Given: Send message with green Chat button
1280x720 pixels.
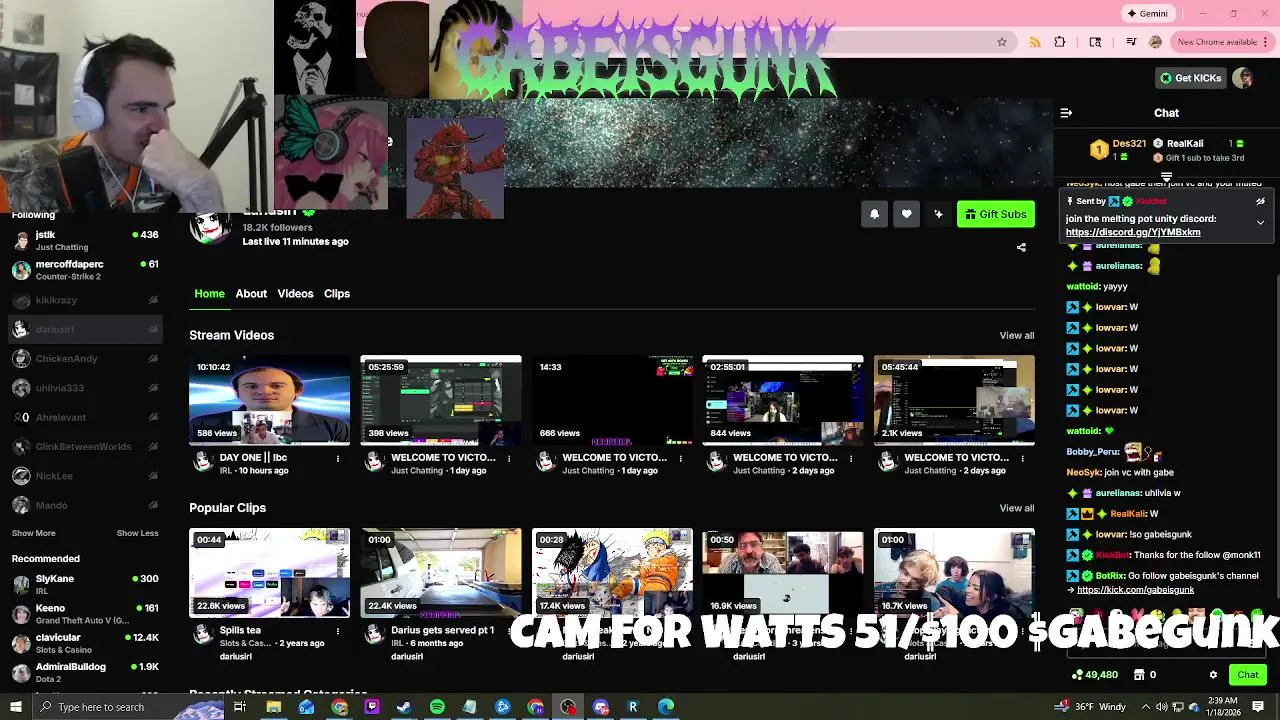Looking at the screenshot, I should click(1248, 675).
